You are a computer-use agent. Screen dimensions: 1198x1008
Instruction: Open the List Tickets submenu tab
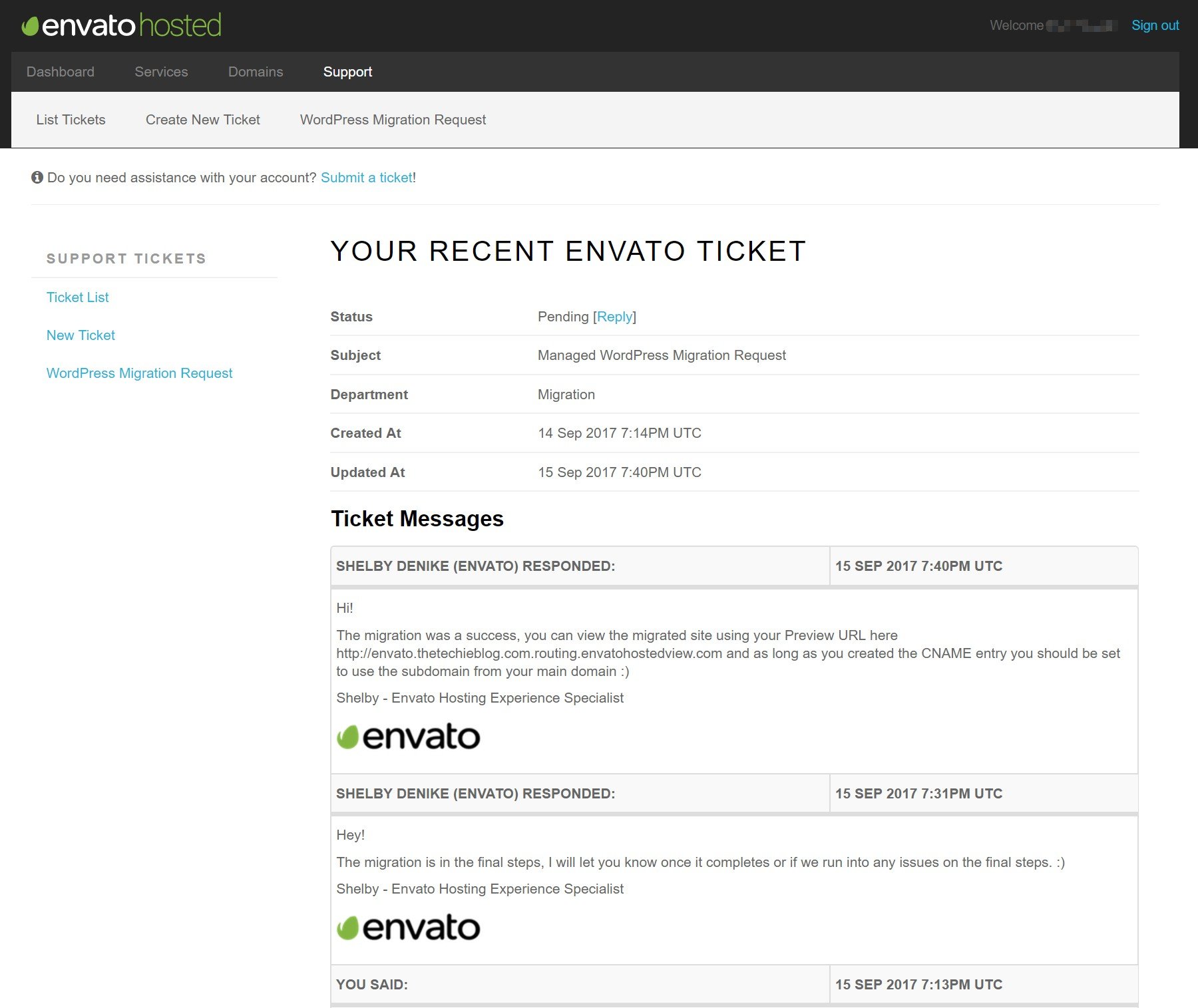click(71, 120)
